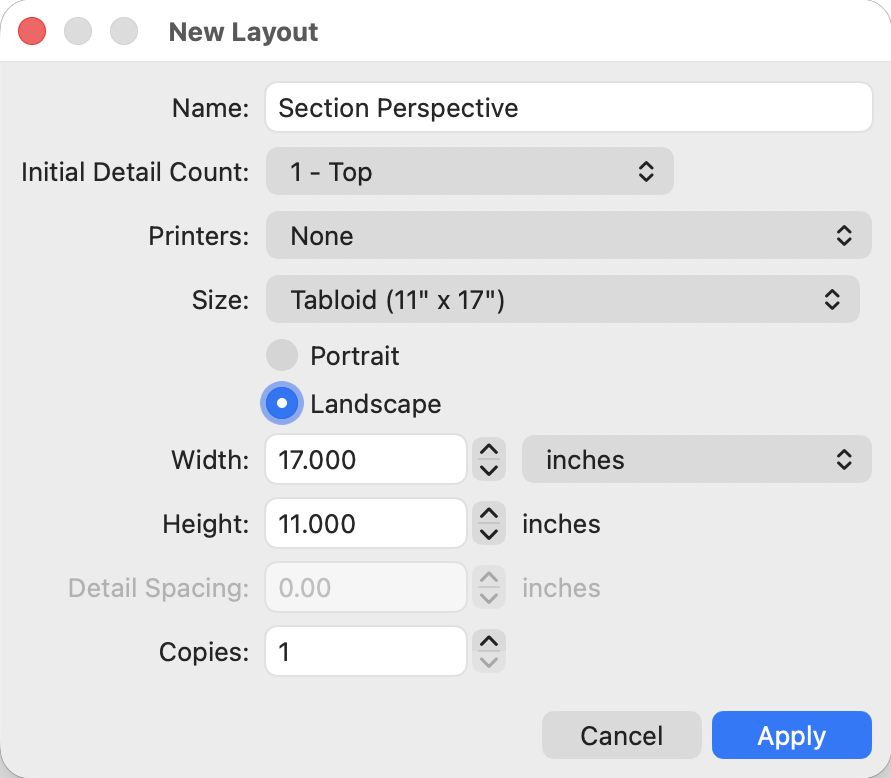Click the Copies value field
891x778 pixels.
point(366,651)
